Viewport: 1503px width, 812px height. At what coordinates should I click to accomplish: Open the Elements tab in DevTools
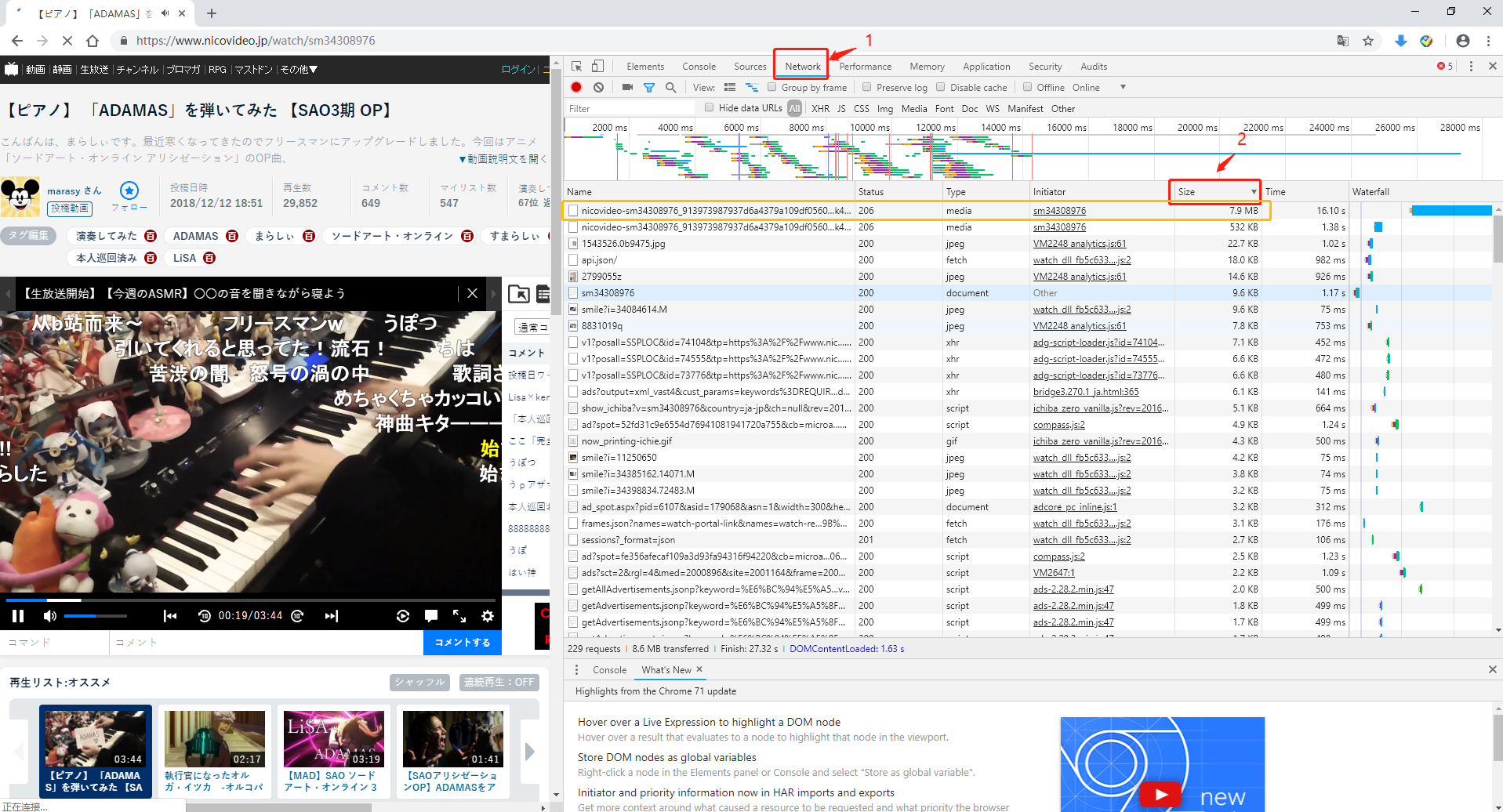[645, 67]
